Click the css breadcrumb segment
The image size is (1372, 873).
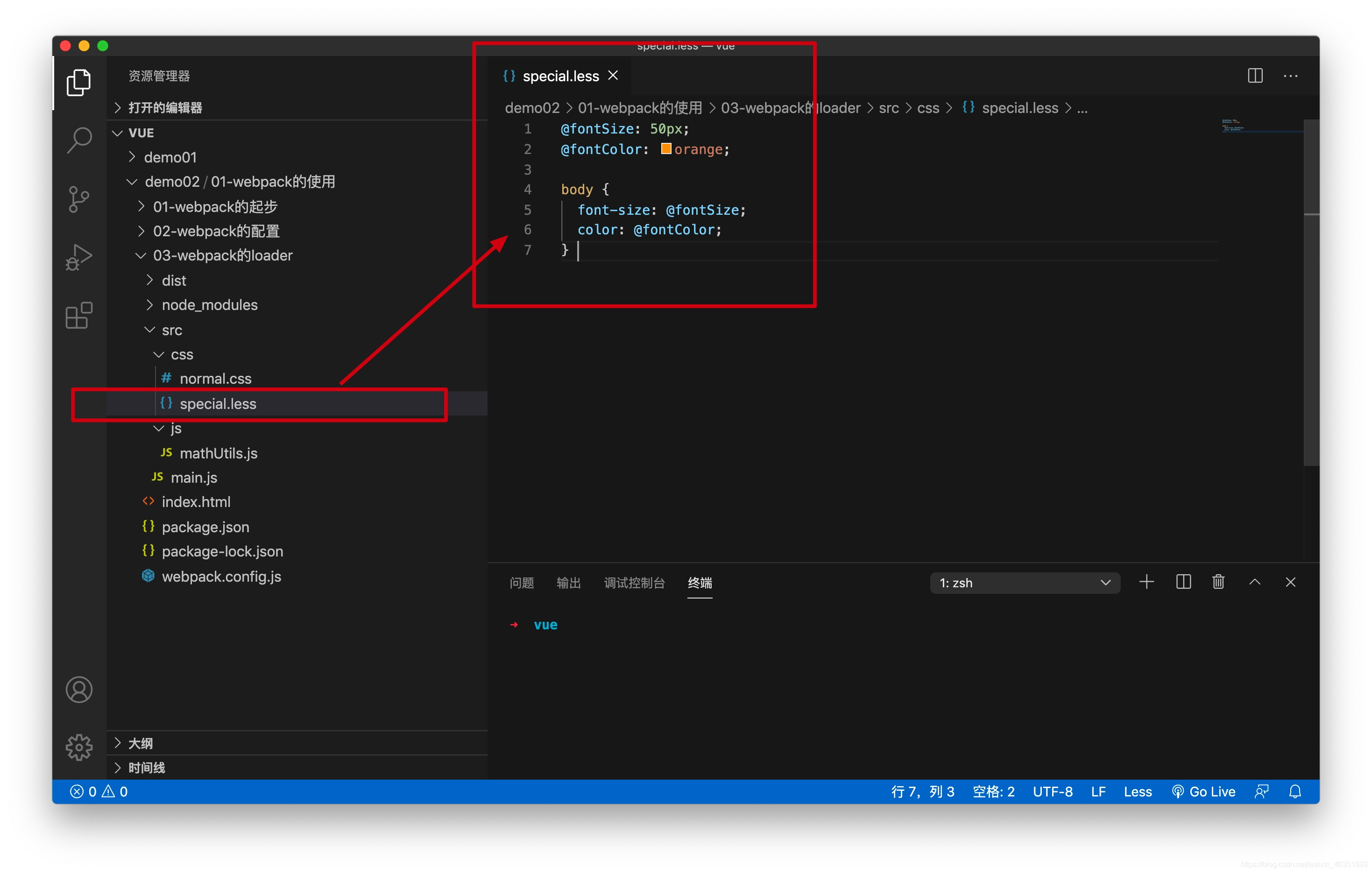click(x=927, y=108)
